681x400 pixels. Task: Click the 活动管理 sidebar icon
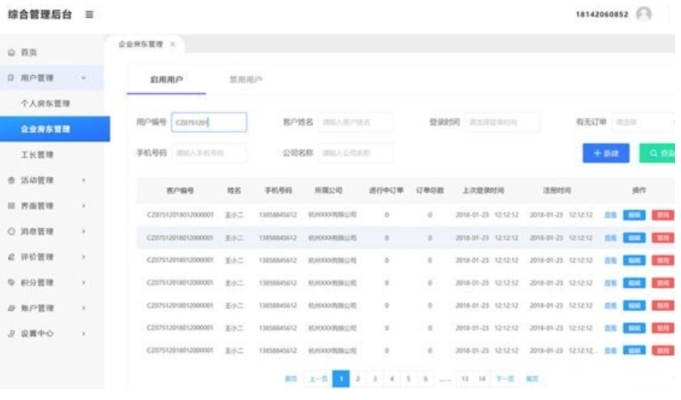(x=11, y=181)
